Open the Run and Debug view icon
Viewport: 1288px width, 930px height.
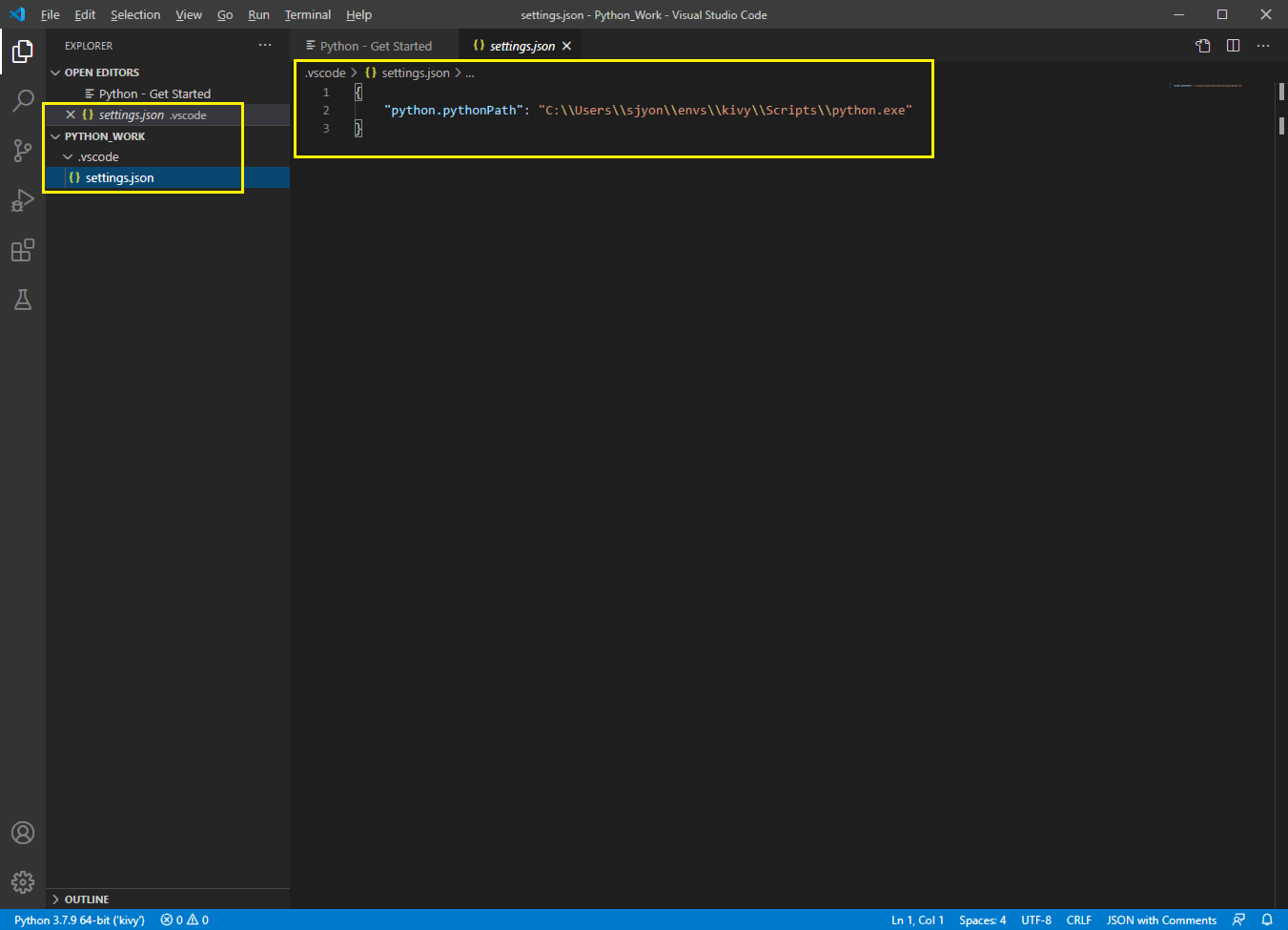click(23, 200)
